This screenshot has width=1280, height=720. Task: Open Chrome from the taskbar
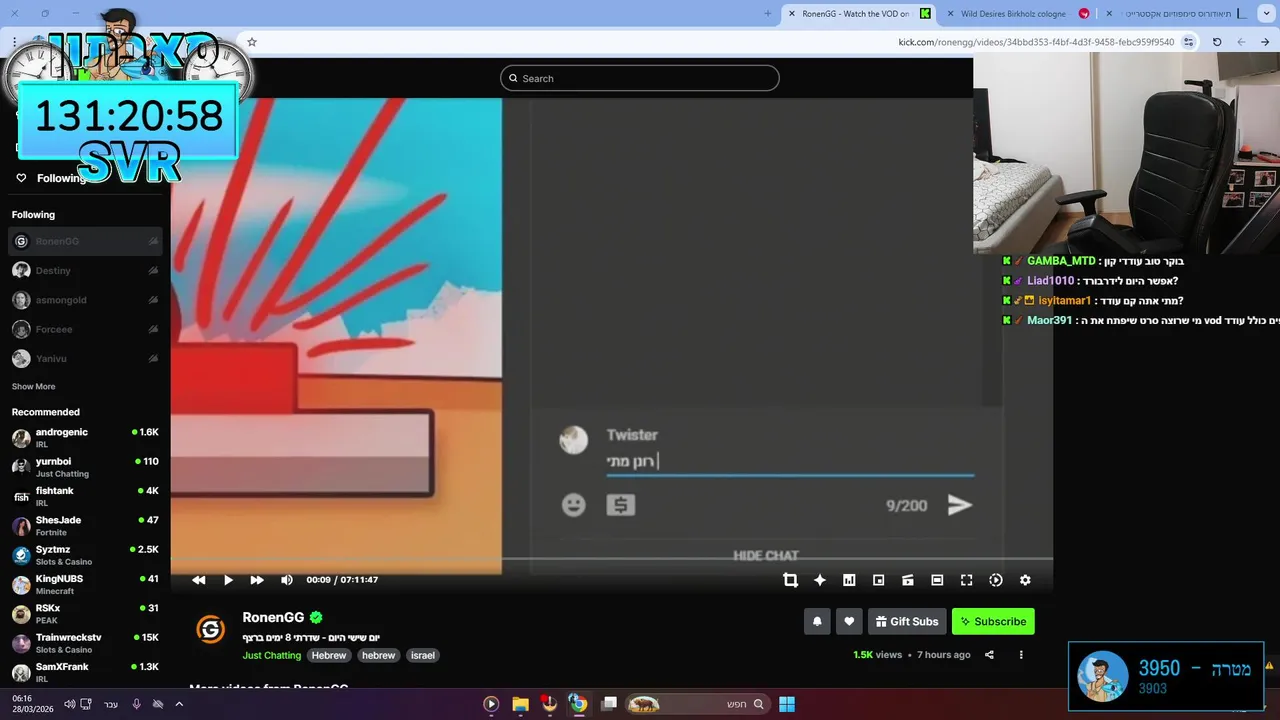(578, 704)
